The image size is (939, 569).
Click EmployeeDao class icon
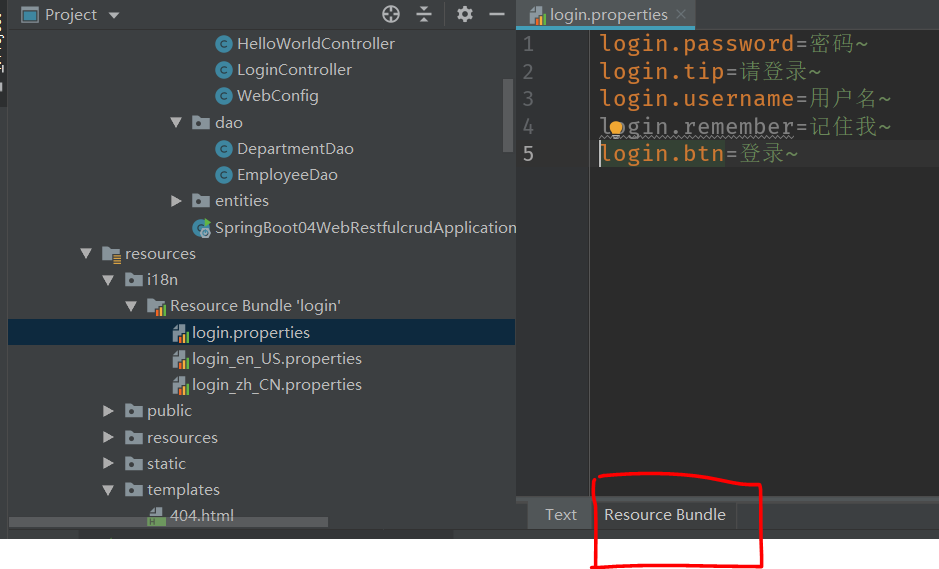coord(223,175)
